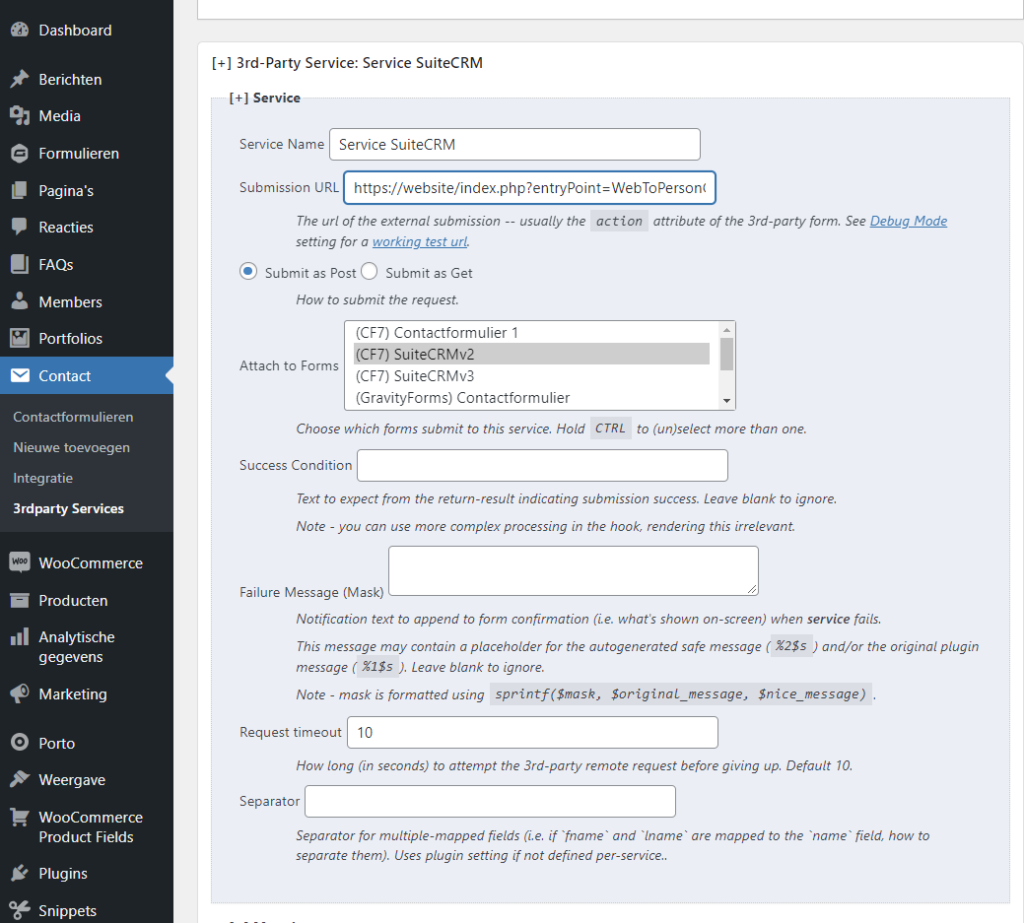The width and height of the screenshot is (1024, 923).
Task: Open the Porto theme icon
Action: (x=21, y=742)
